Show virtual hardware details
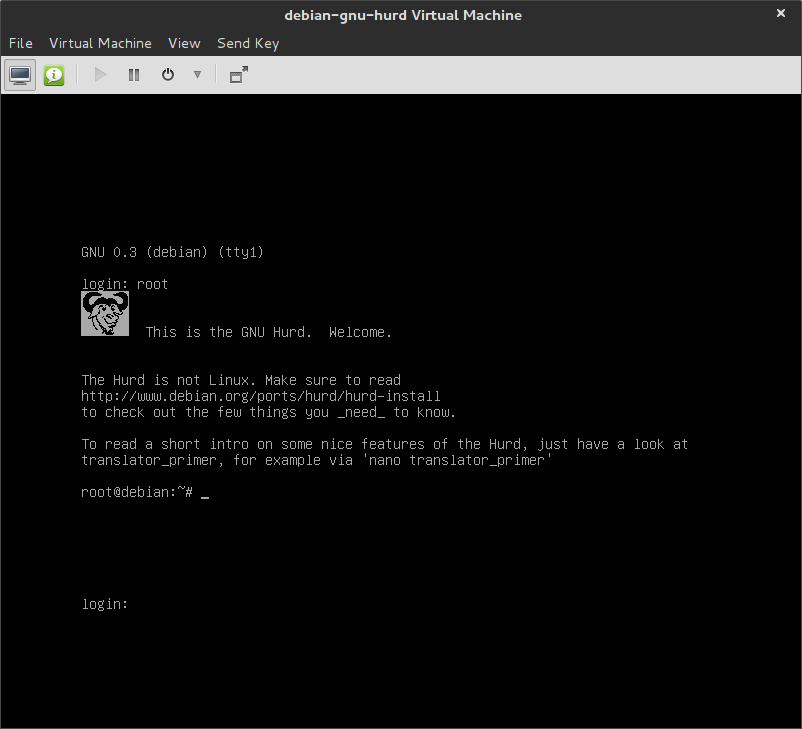Screen dimensions: 802x729 (54, 75)
